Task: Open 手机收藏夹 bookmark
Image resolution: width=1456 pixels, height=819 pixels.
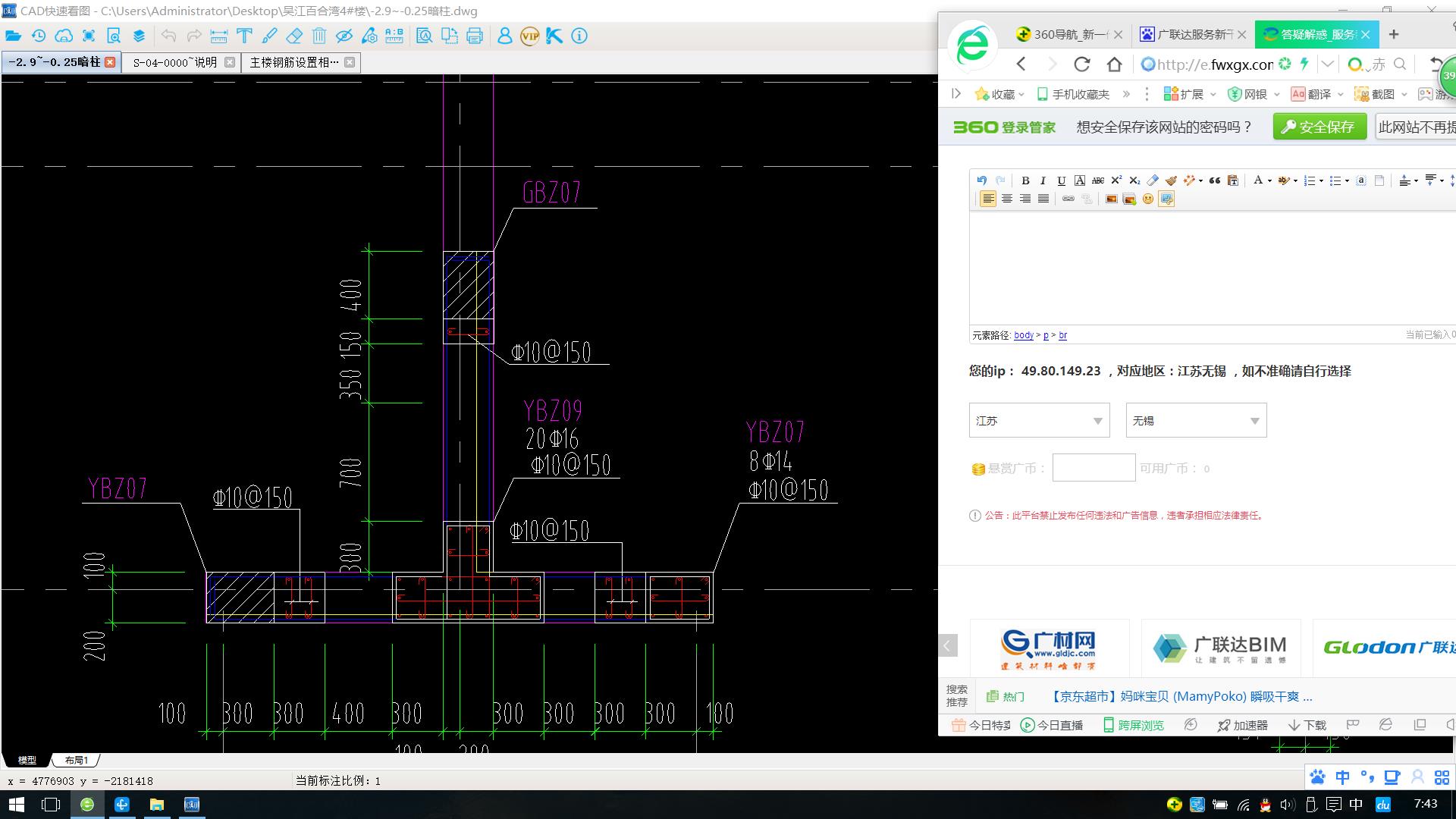Action: [x=1073, y=94]
